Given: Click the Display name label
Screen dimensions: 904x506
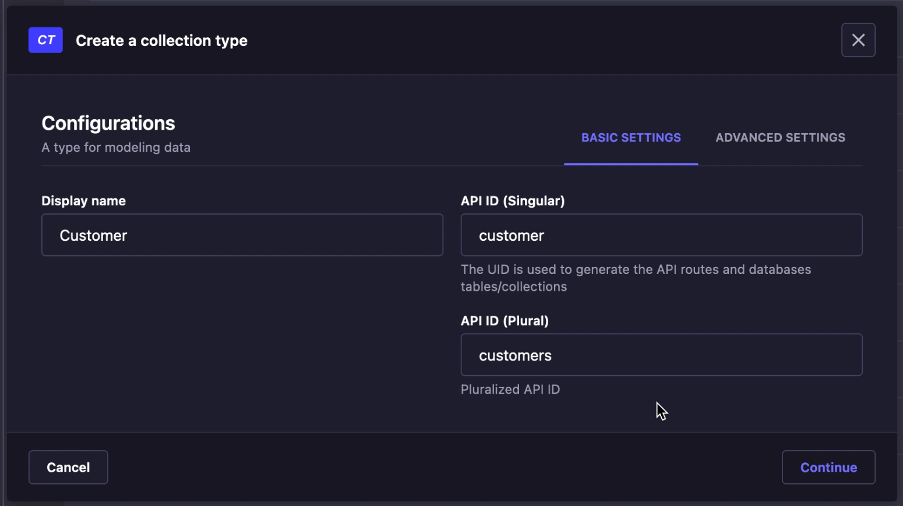Looking at the screenshot, I should (83, 201).
